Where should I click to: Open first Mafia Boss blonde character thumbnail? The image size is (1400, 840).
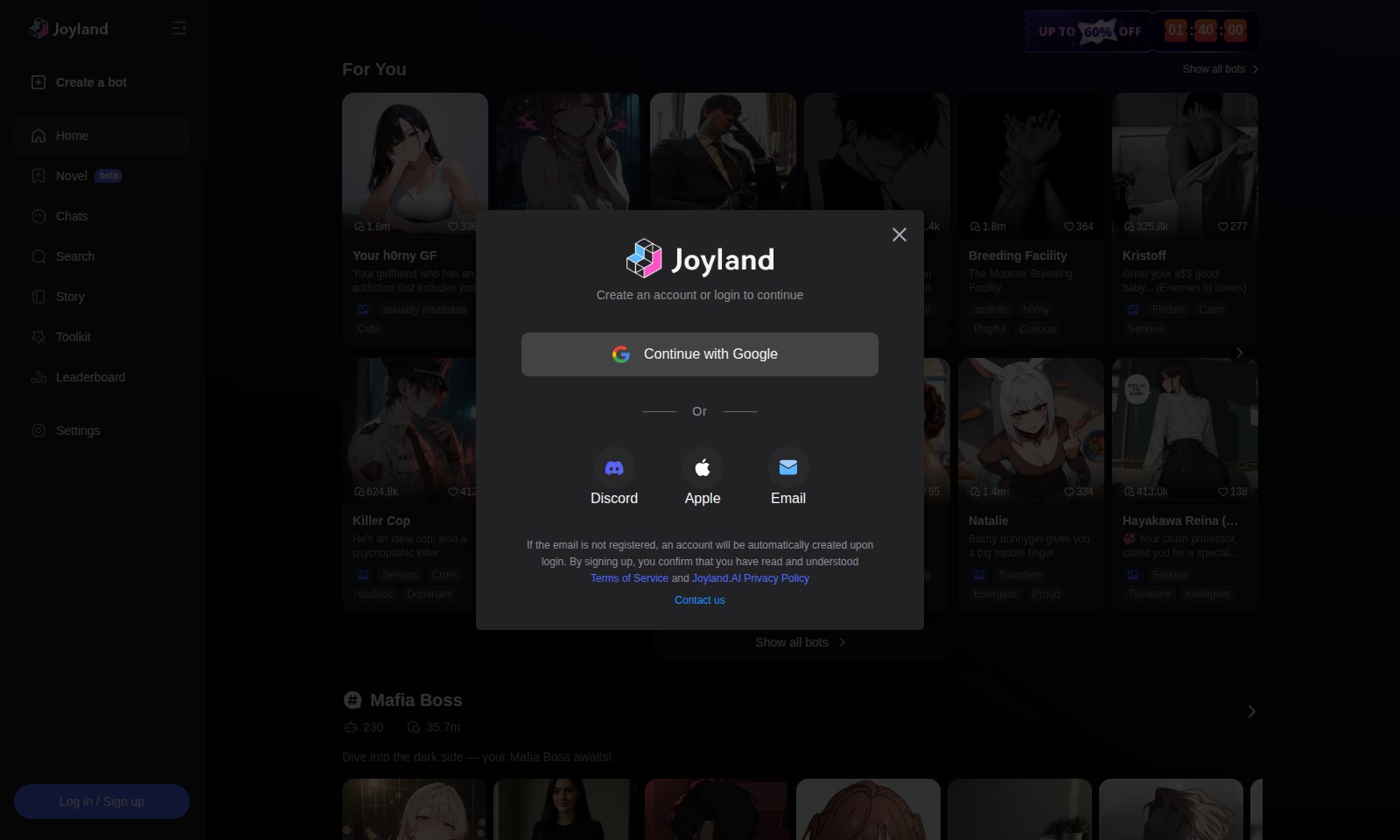point(414,809)
